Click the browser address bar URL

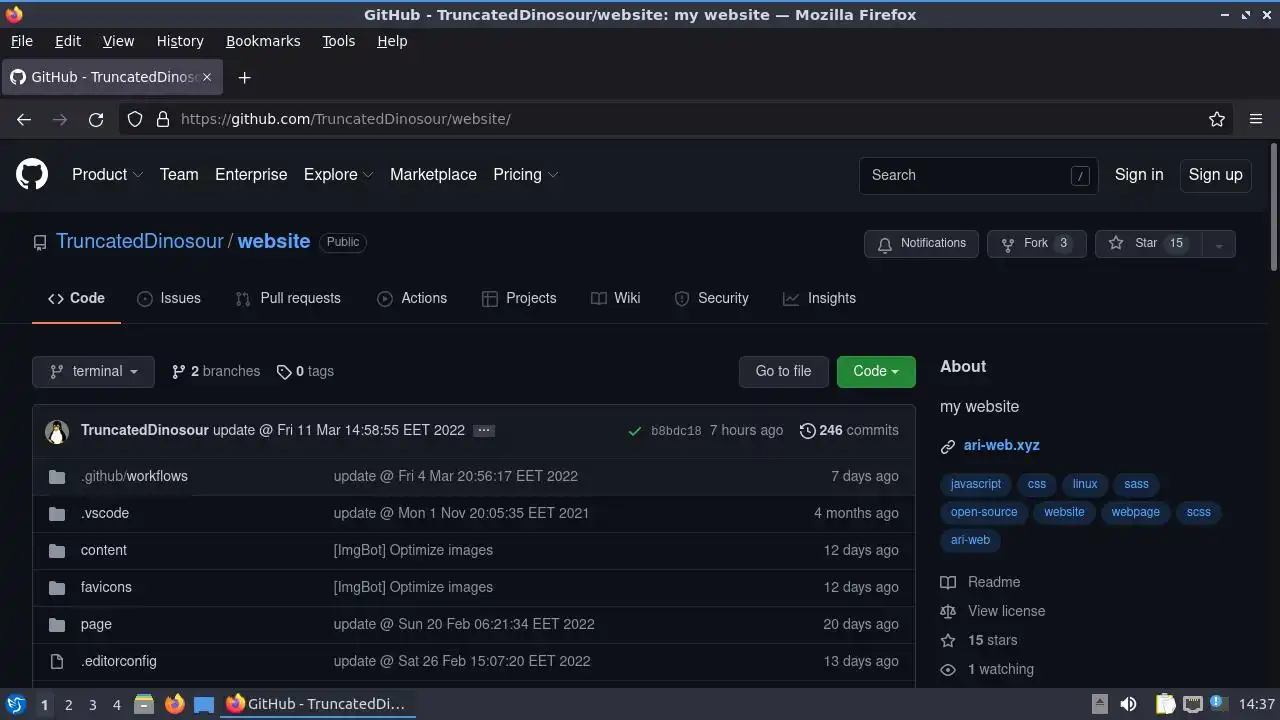[346, 119]
